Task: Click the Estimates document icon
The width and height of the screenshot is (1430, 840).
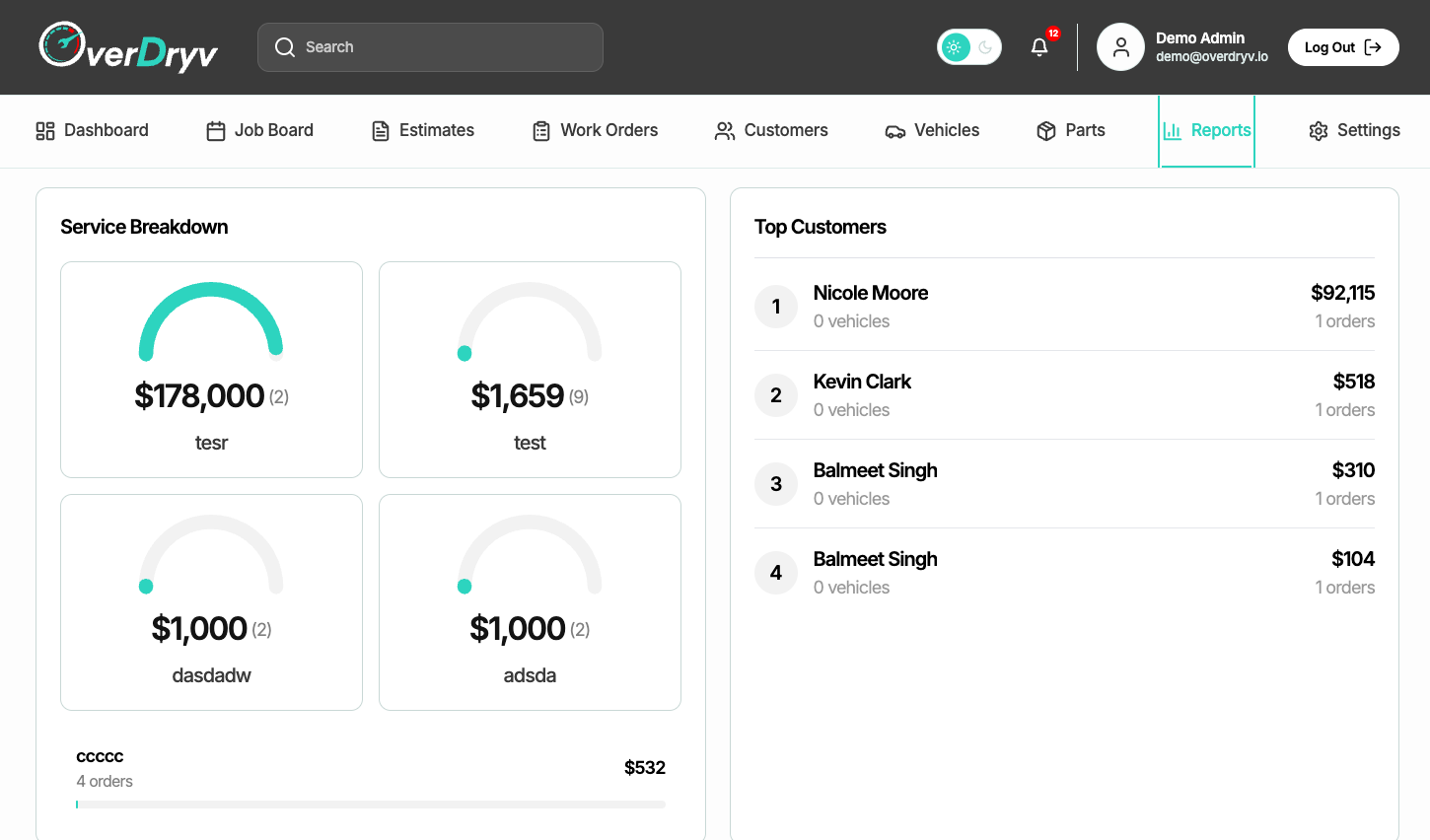Action: tap(381, 131)
